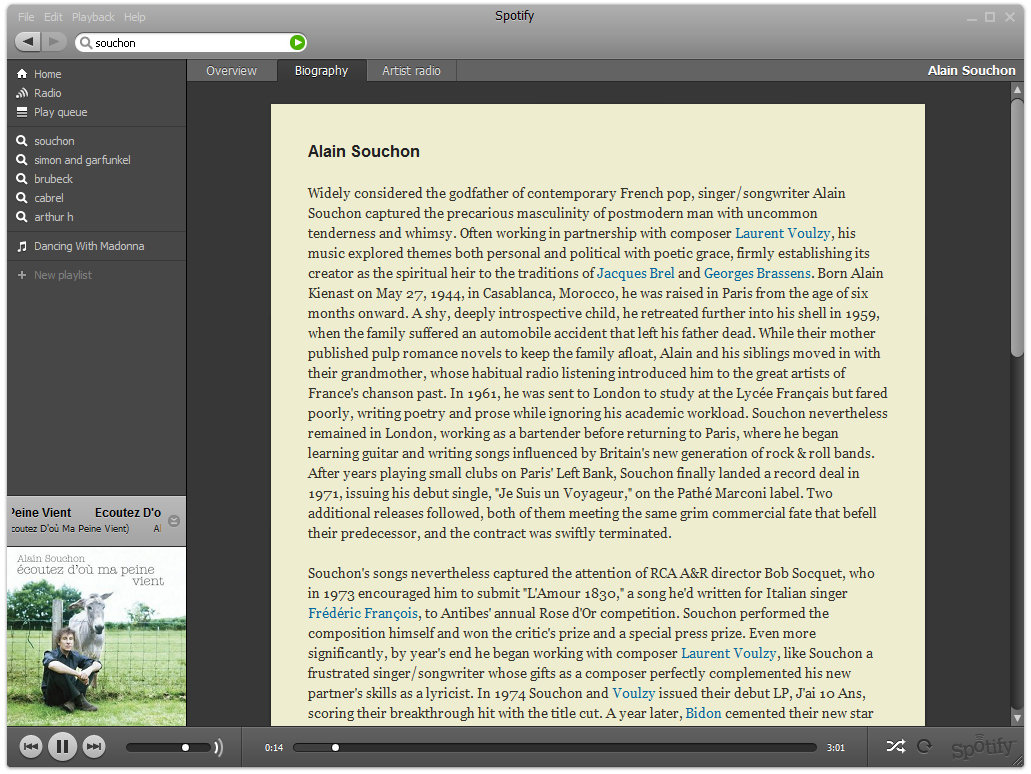Click the standalone Voulzy link
This screenshot has width=1031, height=774.
coord(633,694)
